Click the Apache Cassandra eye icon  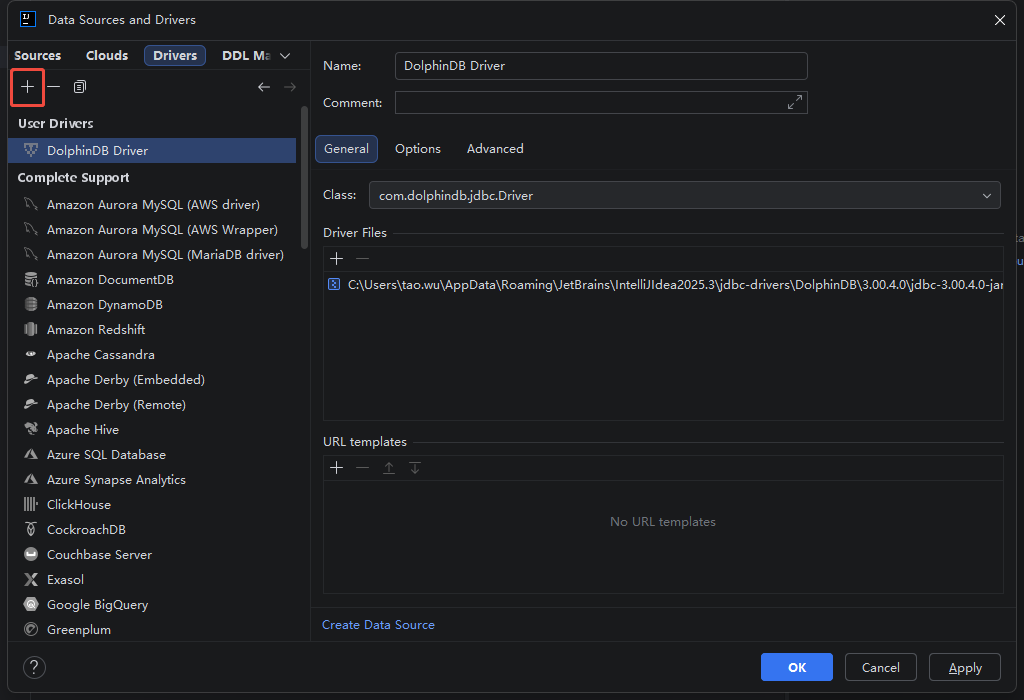[x=31, y=354]
